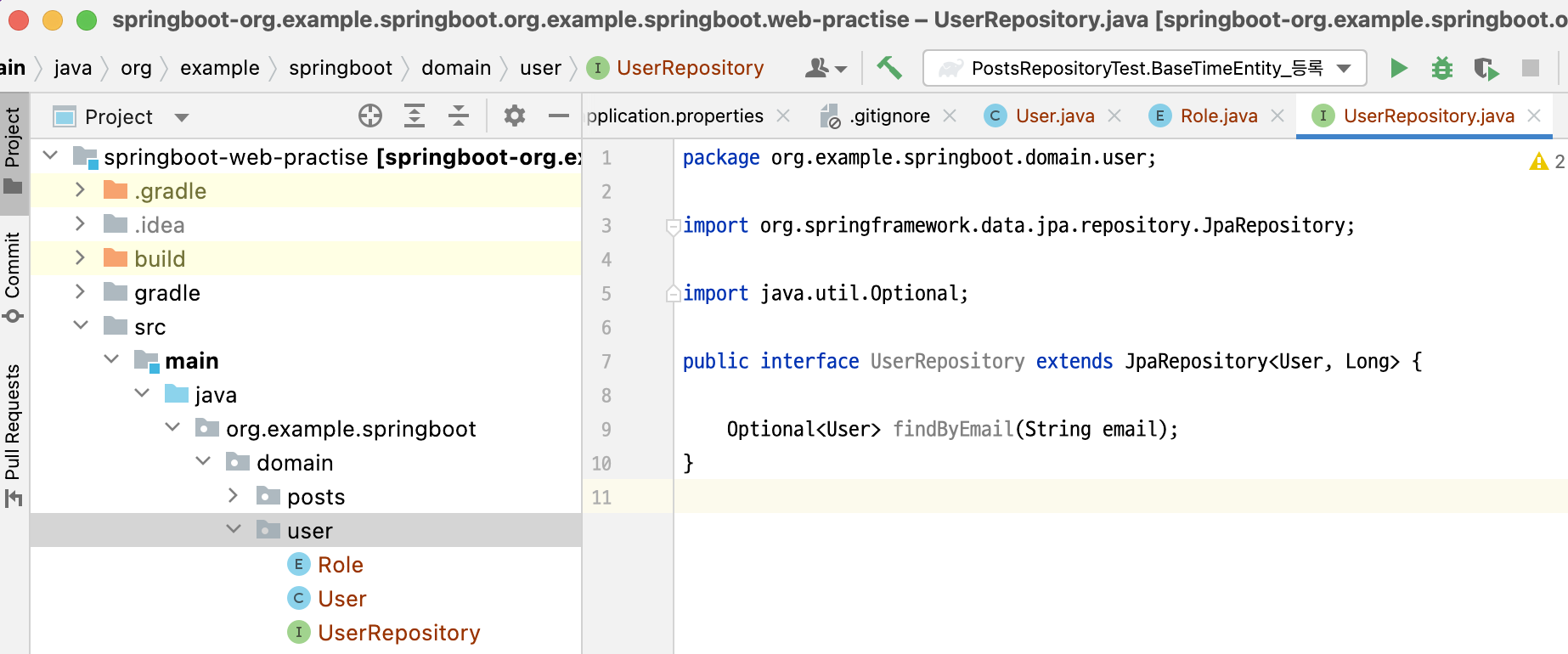The height and width of the screenshot is (654, 1568).
Task: Expand the .gradle folder
Action: pos(81,189)
